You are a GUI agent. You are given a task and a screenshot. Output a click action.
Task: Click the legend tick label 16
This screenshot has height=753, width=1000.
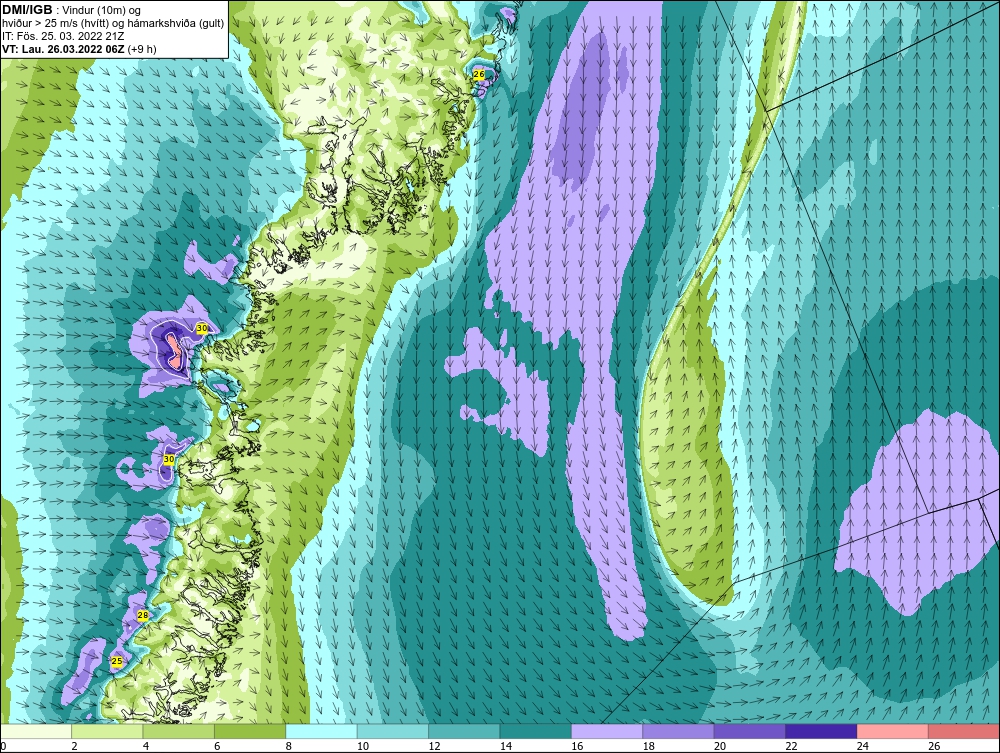point(577,746)
